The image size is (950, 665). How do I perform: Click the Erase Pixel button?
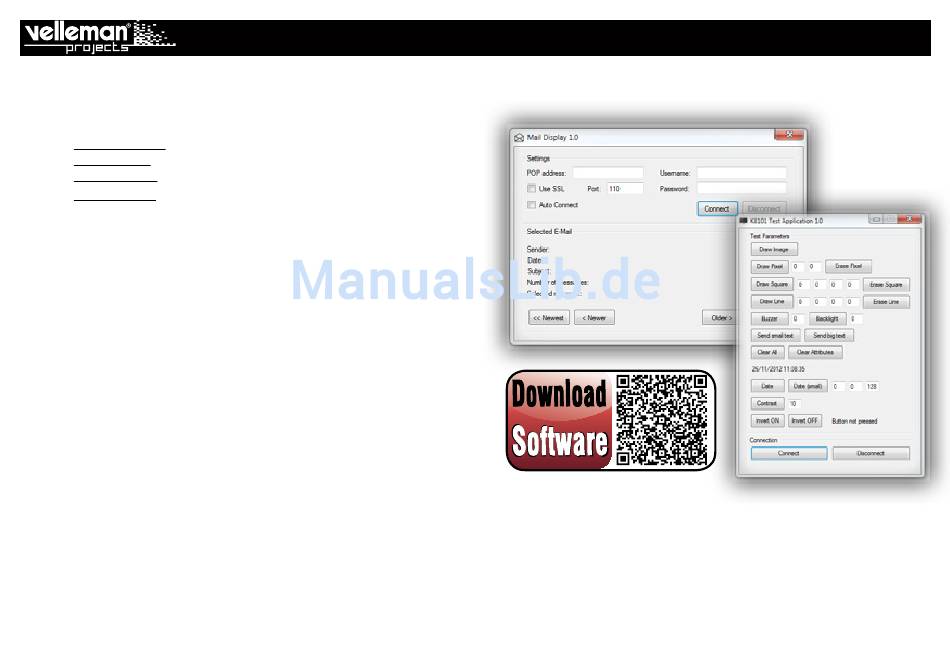tap(848, 266)
